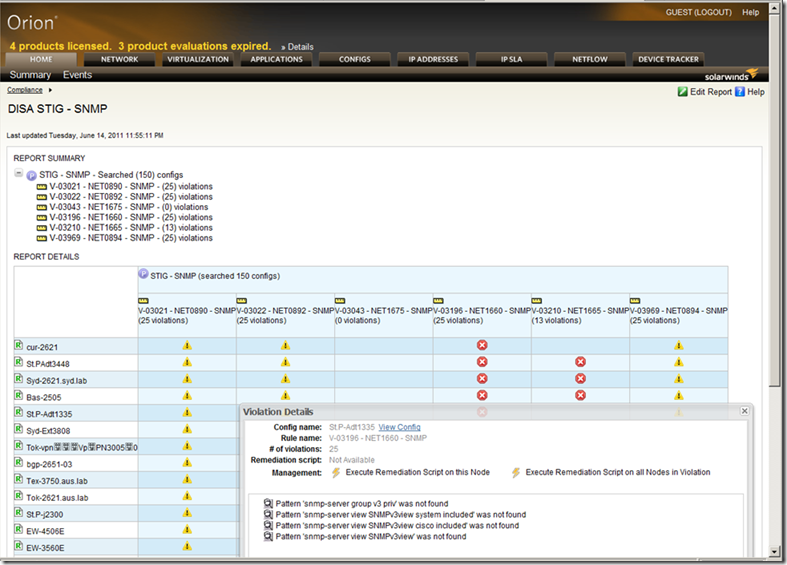Click the report icon beside bgp-2651-03

click(19, 462)
